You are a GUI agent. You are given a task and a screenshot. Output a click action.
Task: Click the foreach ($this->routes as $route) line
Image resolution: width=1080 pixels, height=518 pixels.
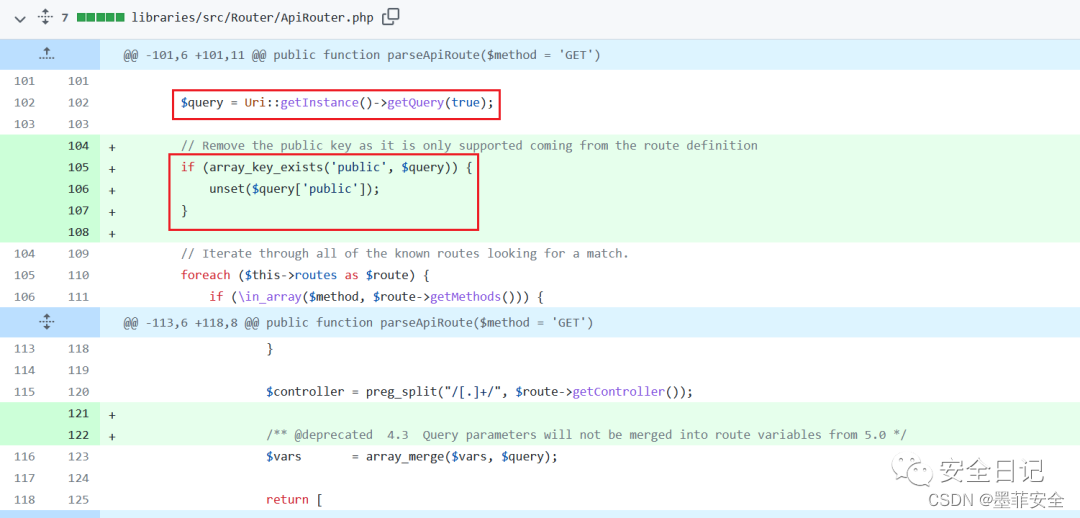tap(305, 275)
